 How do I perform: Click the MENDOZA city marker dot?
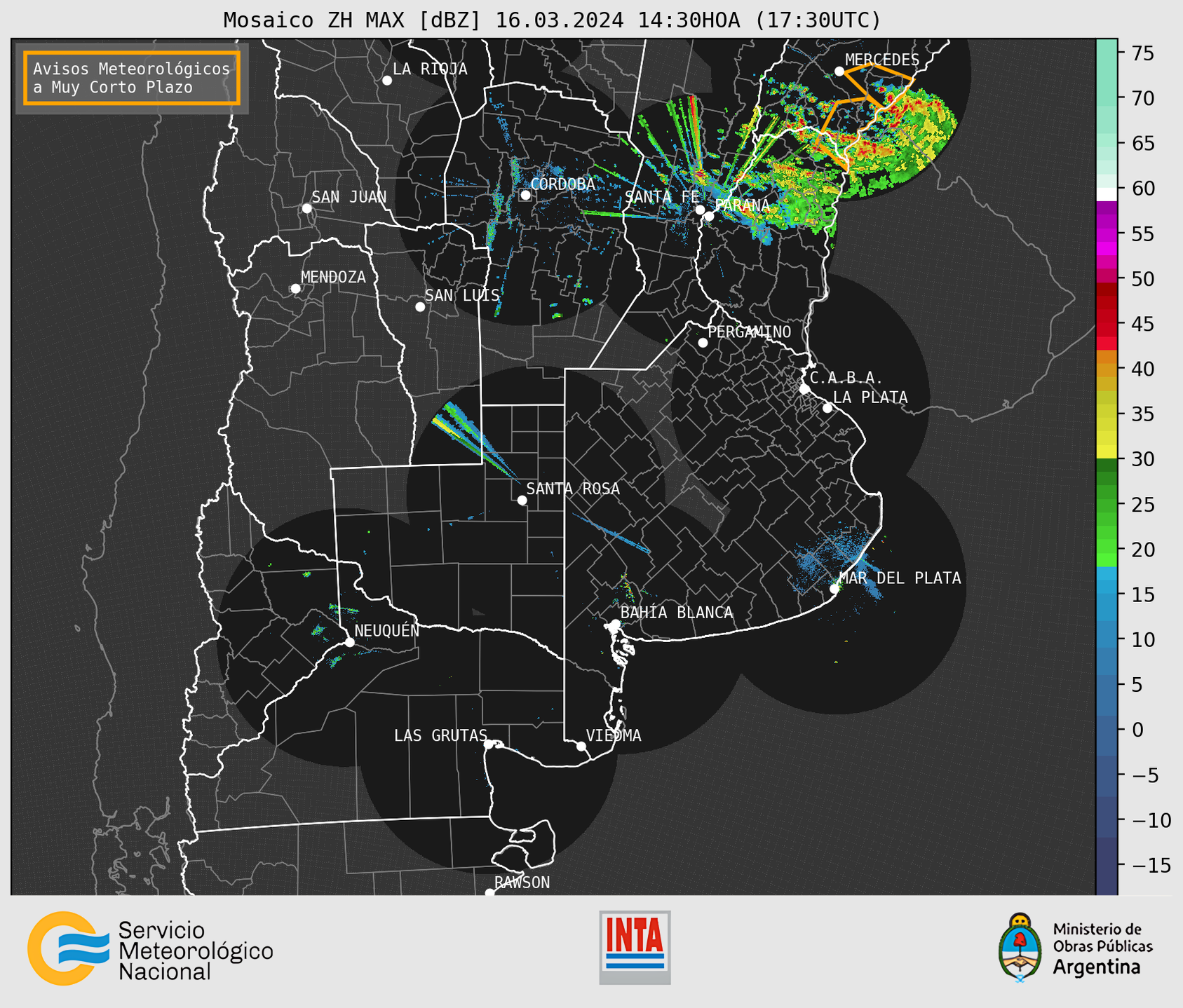tap(295, 289)
